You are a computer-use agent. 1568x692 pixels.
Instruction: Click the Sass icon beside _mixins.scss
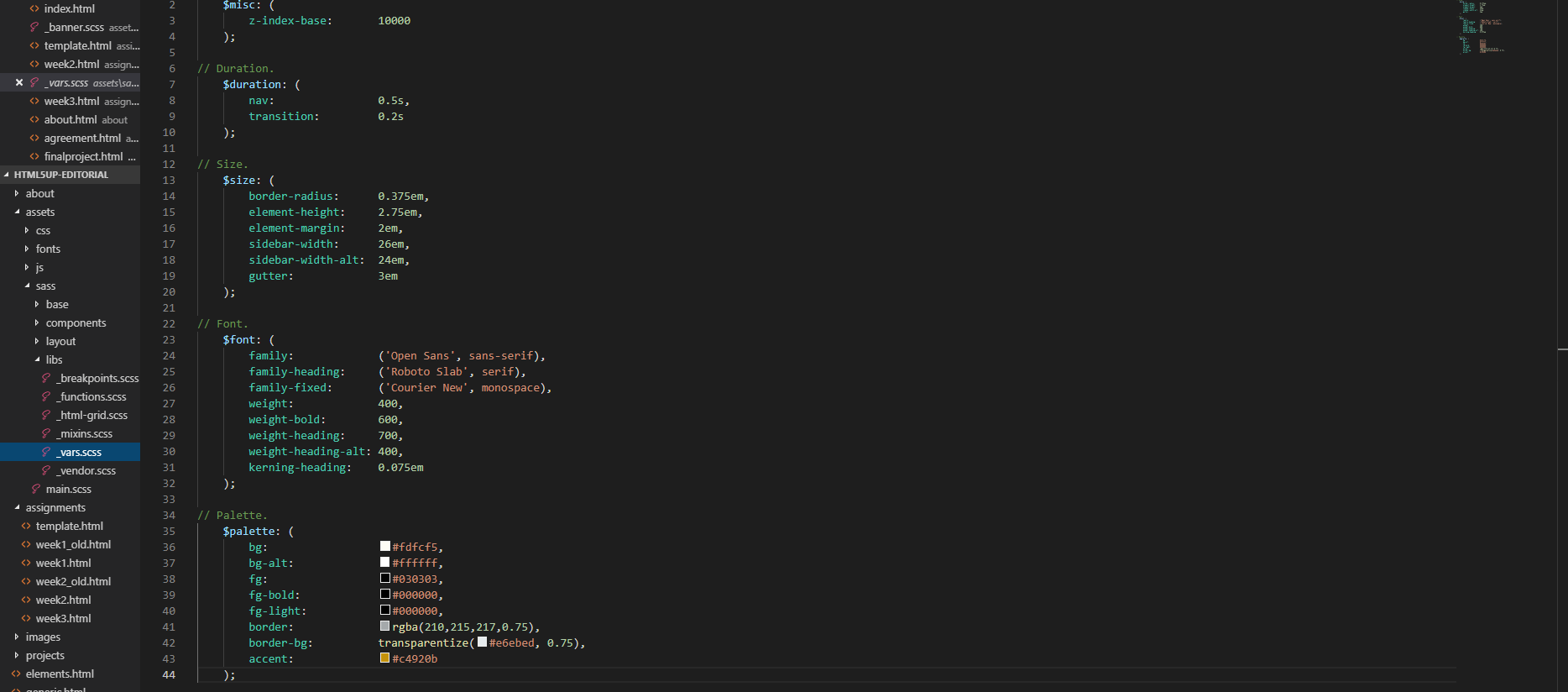tap(46, 433)
